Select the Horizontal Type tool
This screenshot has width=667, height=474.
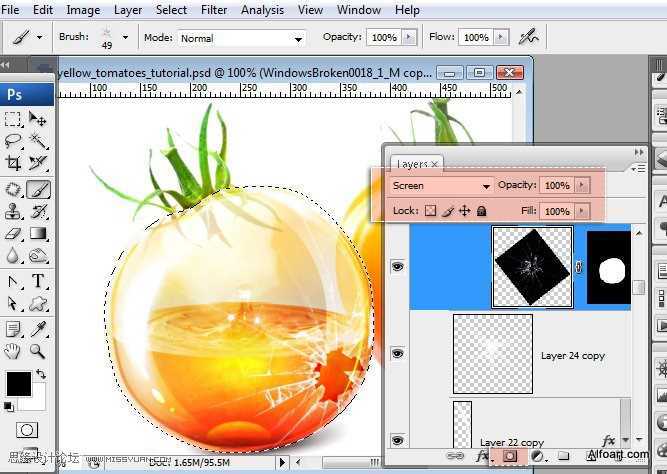click(x=37, y=281)
